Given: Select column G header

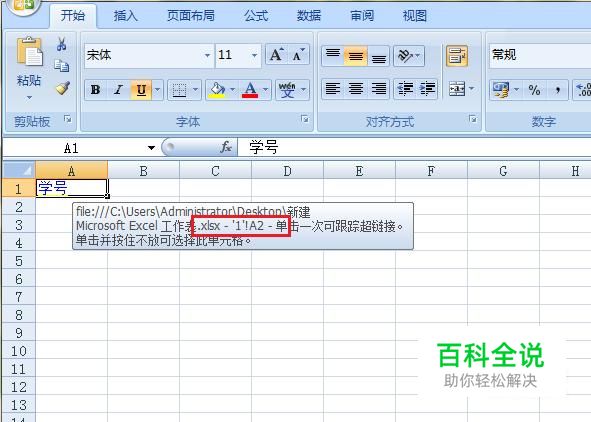Looking at the screenshot, I should (x=503, y=171).
